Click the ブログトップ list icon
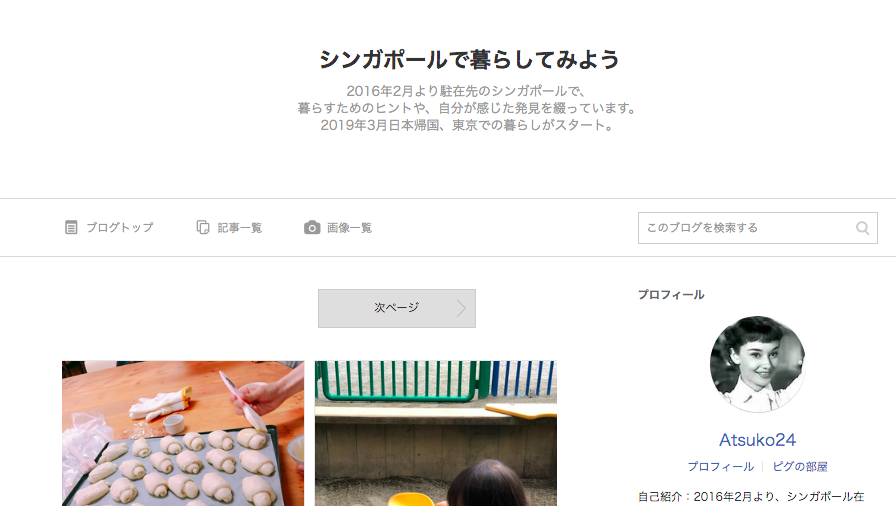The image size is (896, 506). click(71, 228)
